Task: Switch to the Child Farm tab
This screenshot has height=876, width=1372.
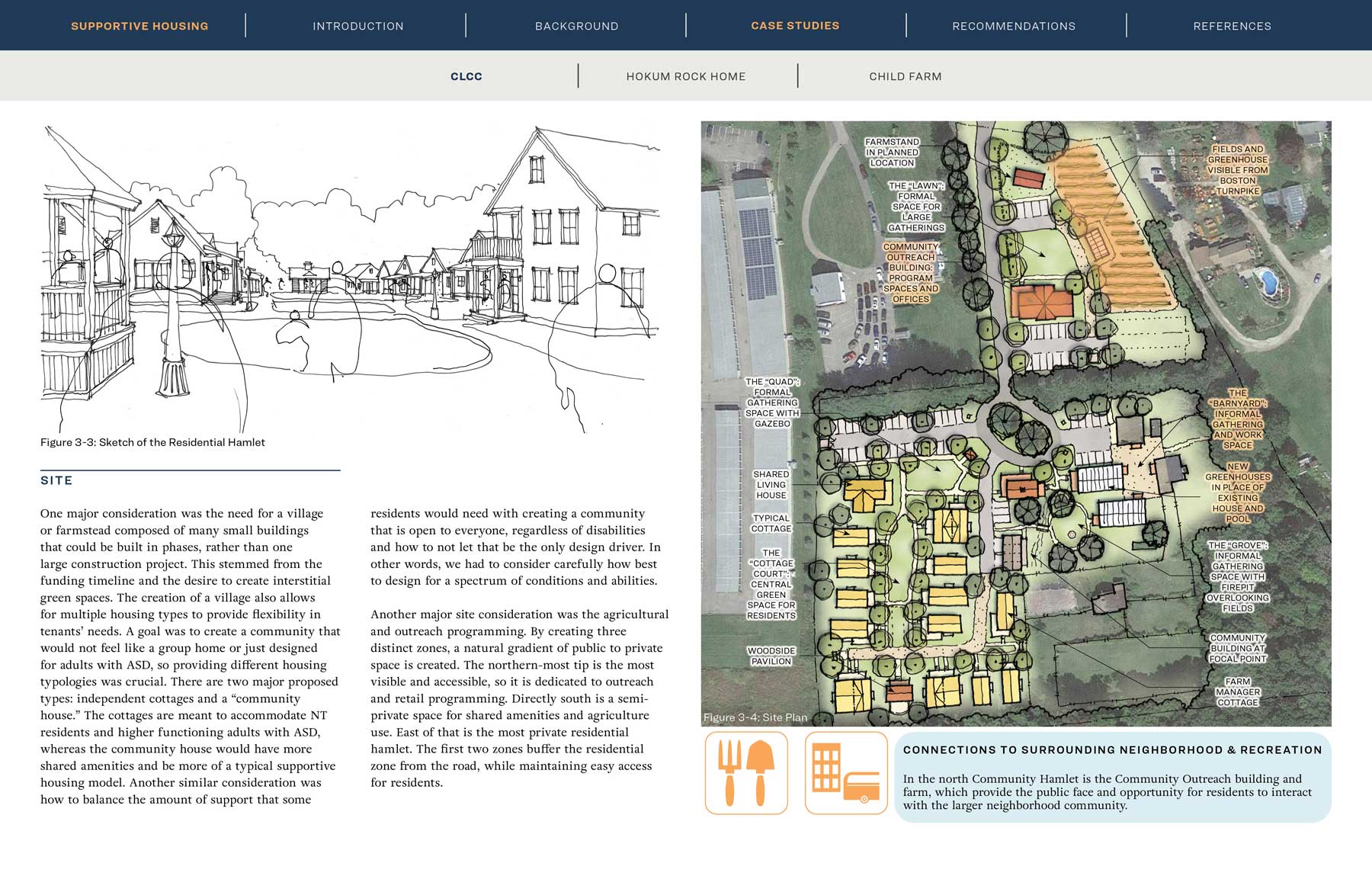Action: point(906,76)
